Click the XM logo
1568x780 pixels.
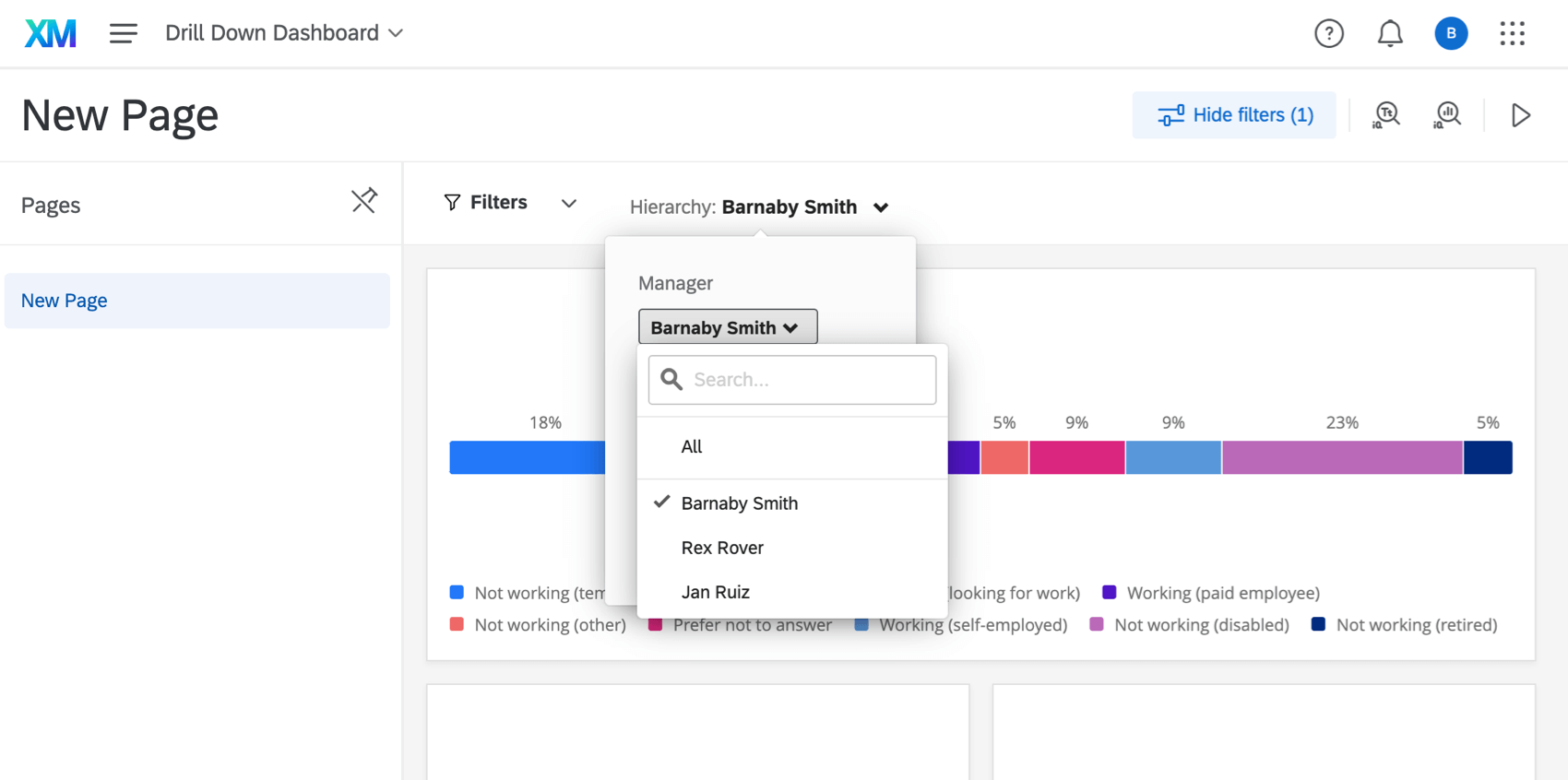point(50,33)
